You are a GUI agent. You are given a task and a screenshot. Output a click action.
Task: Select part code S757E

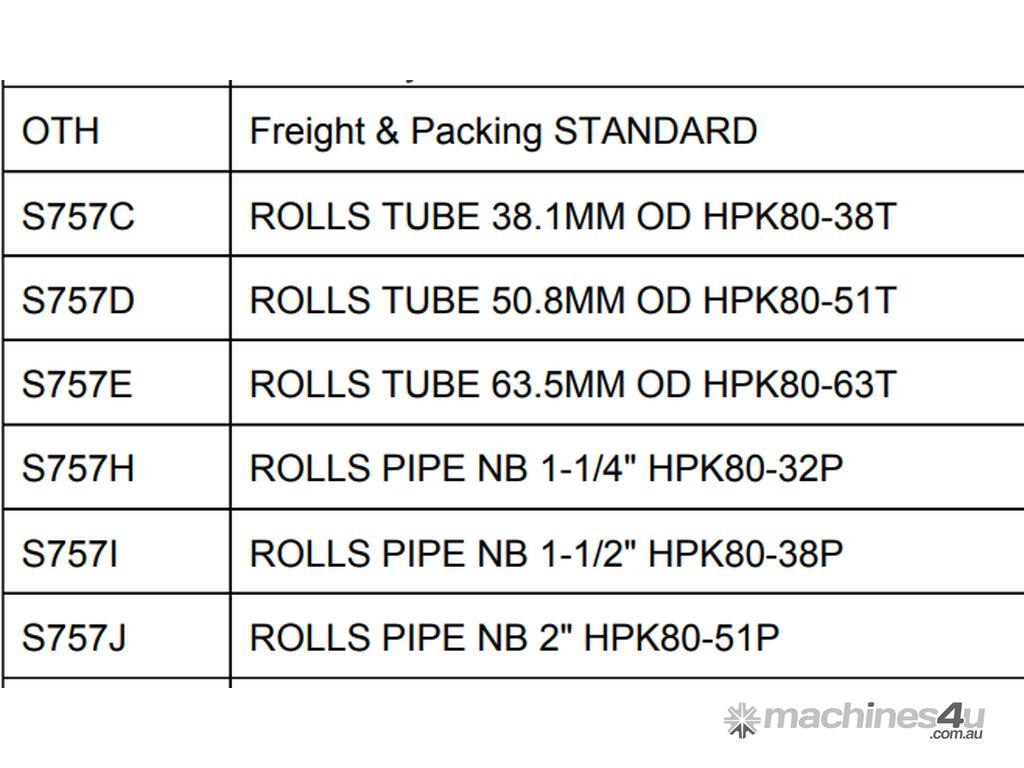pyautogui.click(x=76, y=385)
